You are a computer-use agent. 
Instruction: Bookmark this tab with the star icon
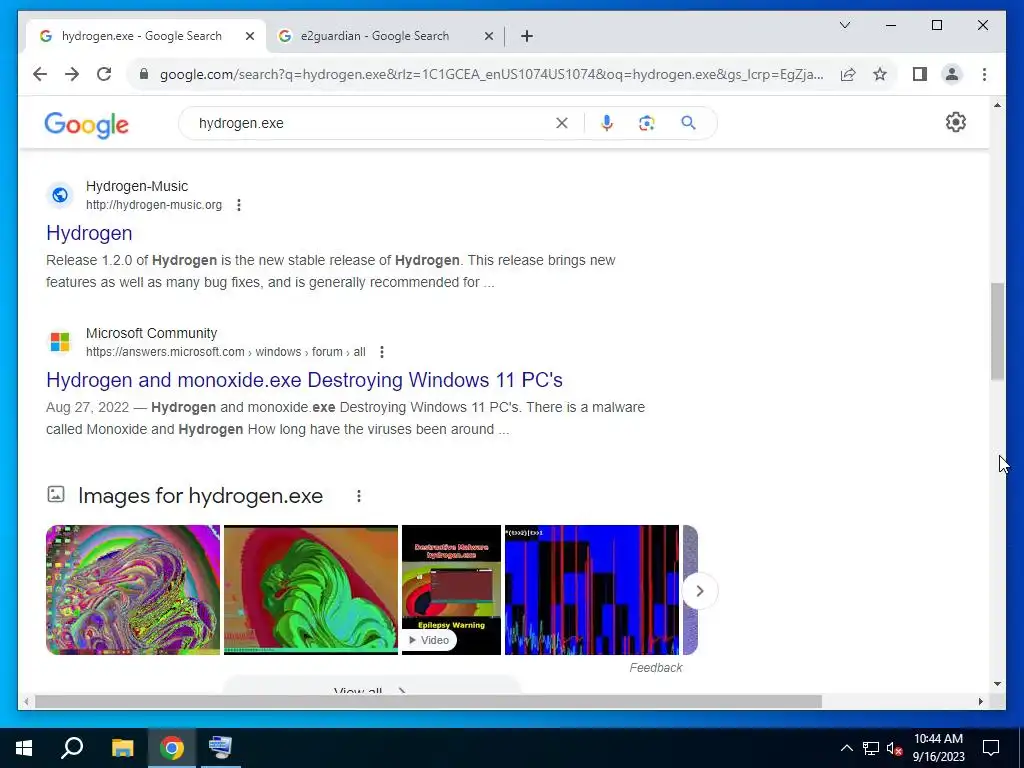coord(880,74)
